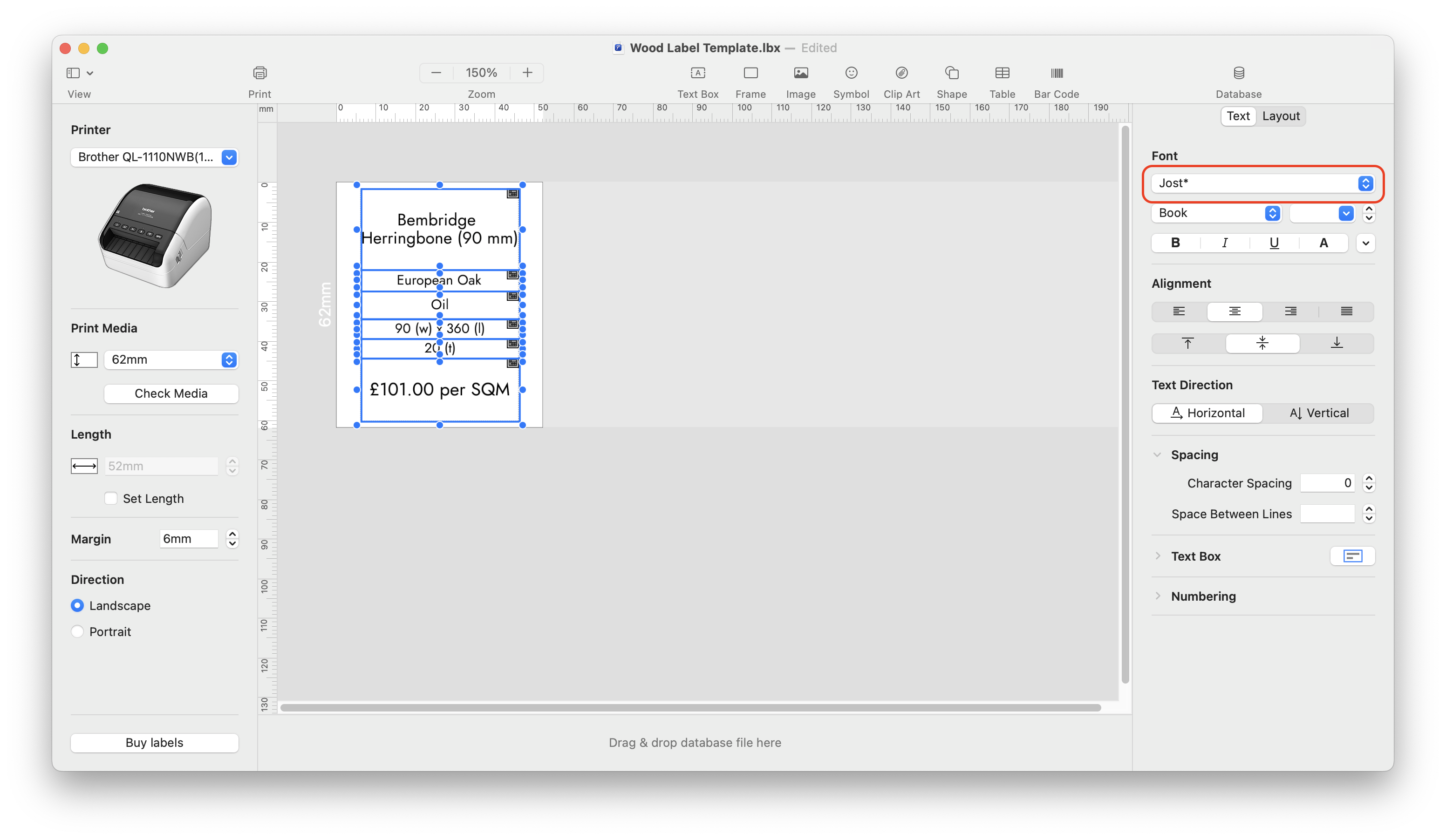Enable the Set Length checkbox
Image resolution: width=1446 pixels, height=840 pixels.
pyautogui.click(x=111, y=498)
